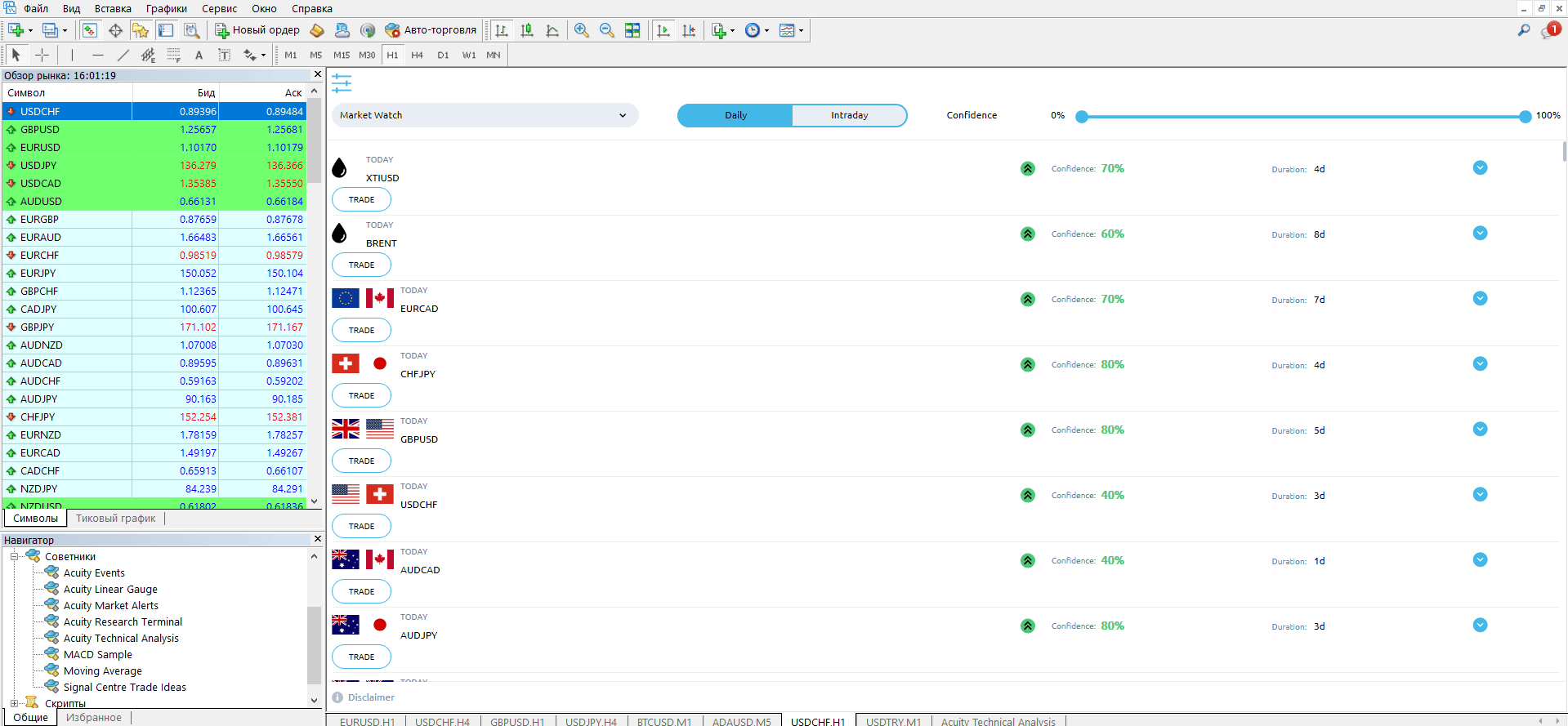Open the filter settings icon
The width and height of the screenshot is (1568, 726).
coord(342,83)
